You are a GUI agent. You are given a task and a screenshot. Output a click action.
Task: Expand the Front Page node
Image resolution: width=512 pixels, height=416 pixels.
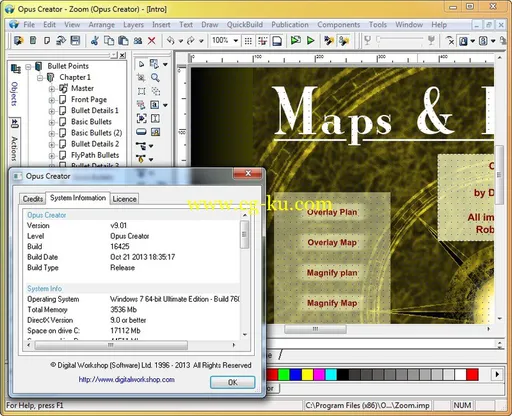(52, 100)
